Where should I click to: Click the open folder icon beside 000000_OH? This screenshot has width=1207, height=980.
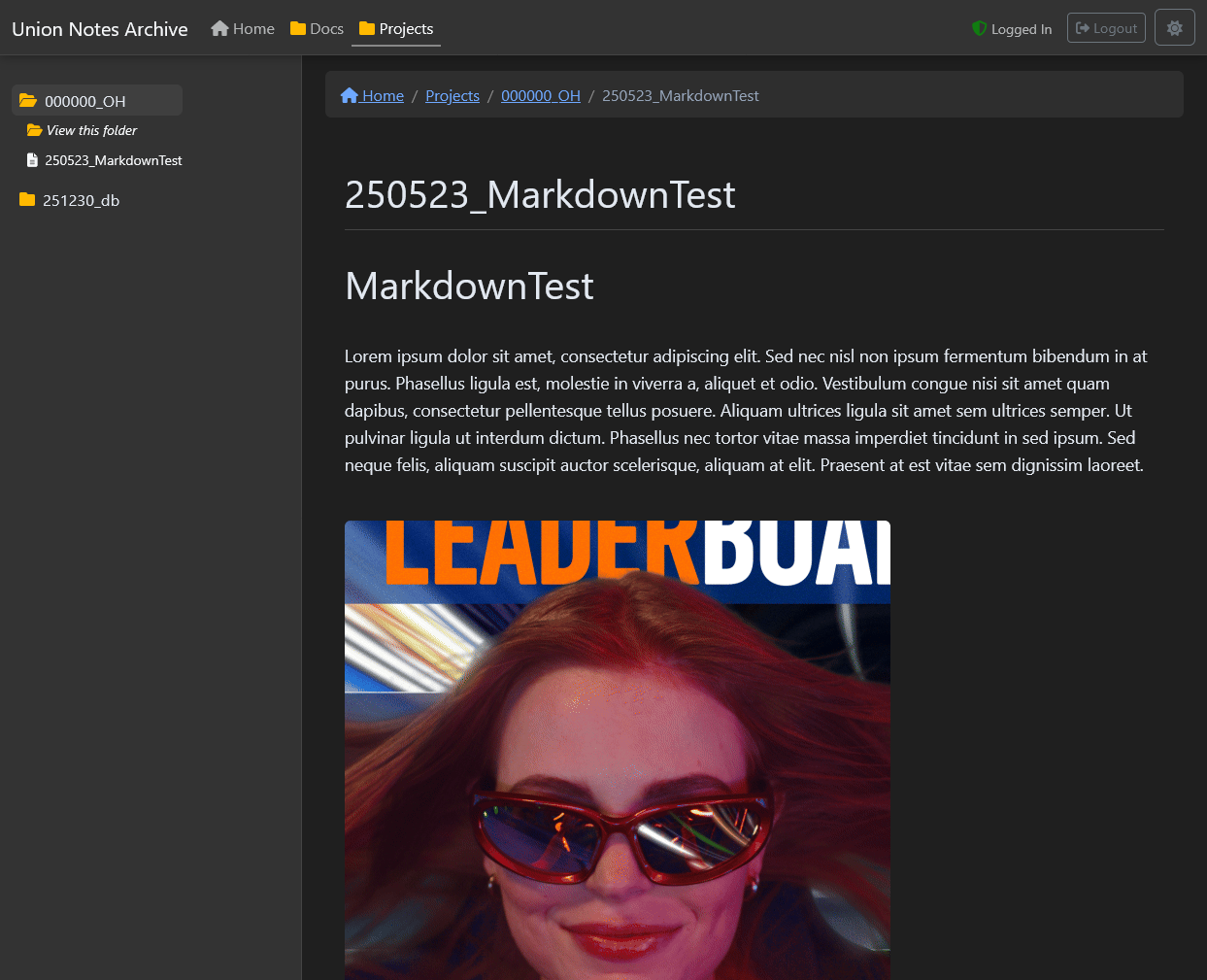[28, 101]
